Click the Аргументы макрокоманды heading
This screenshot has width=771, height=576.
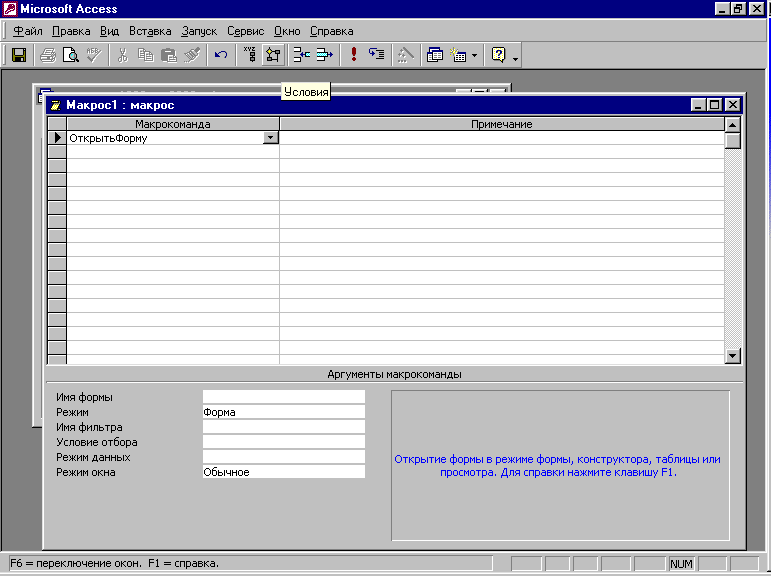[x=394, y=374]
